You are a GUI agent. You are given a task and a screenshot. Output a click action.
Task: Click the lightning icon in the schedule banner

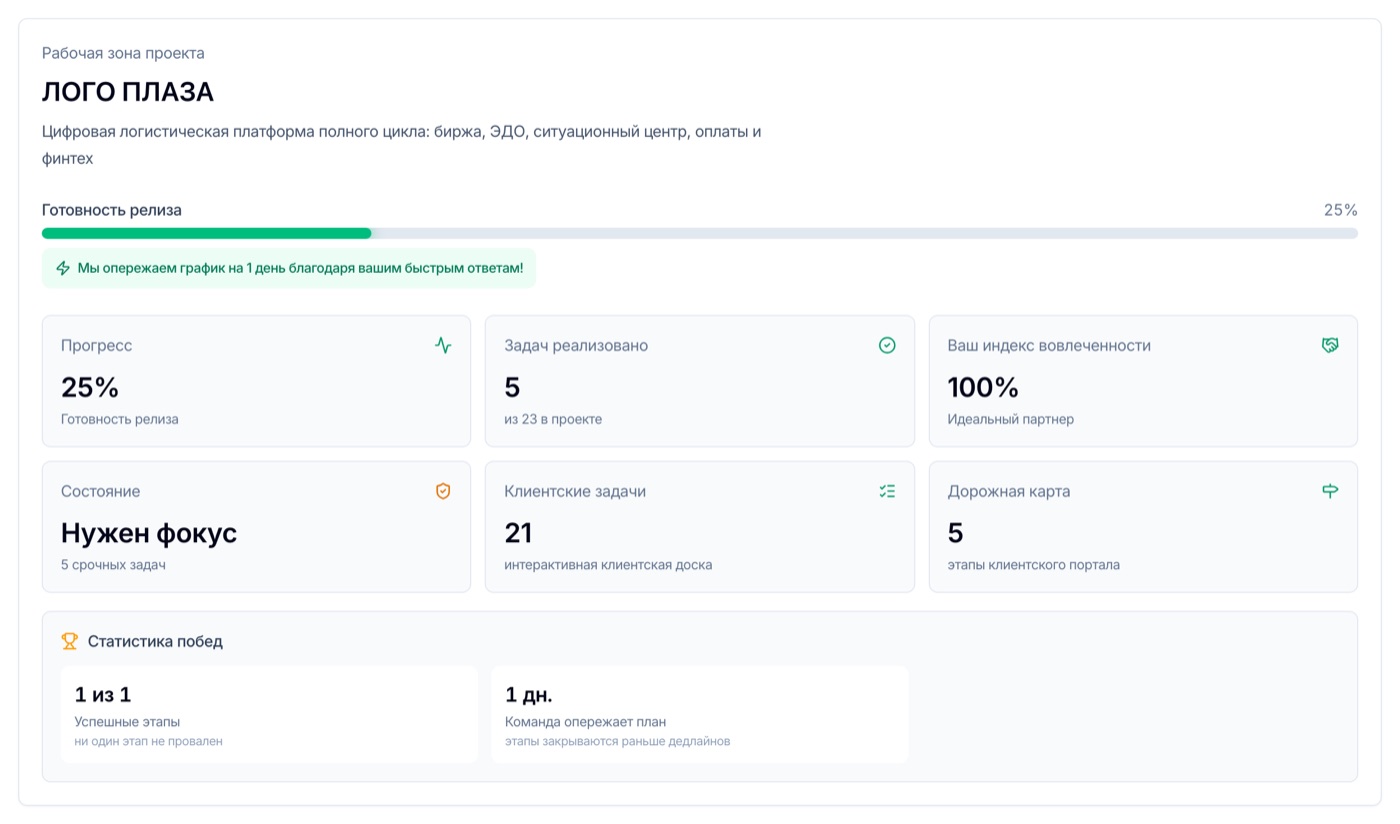pos(63,268)
